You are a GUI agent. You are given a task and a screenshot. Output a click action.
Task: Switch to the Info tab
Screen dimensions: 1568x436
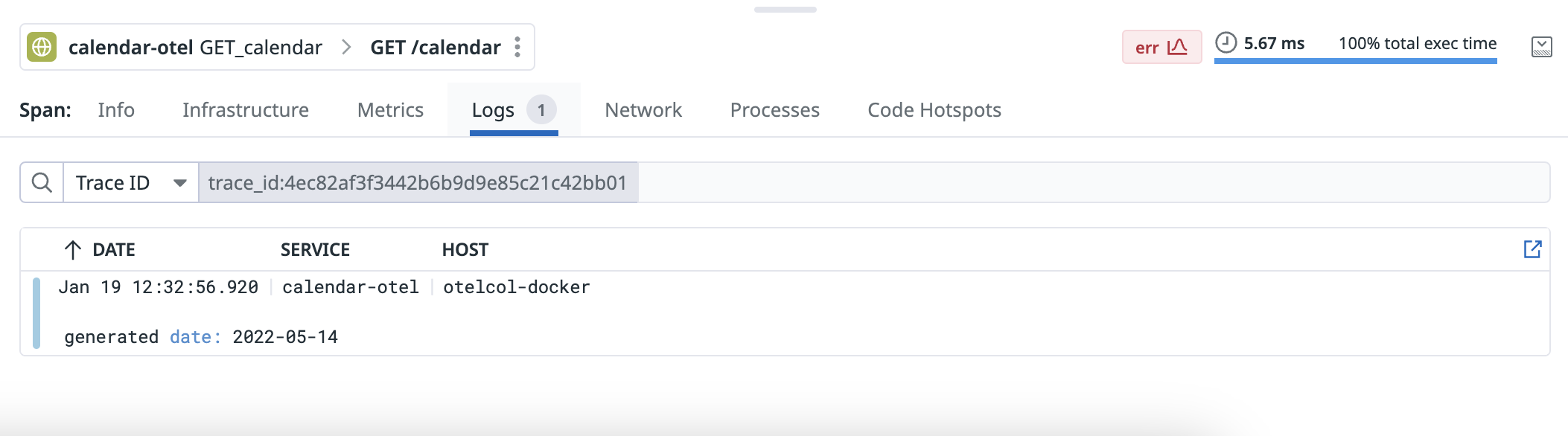click(x=116, y=110)
